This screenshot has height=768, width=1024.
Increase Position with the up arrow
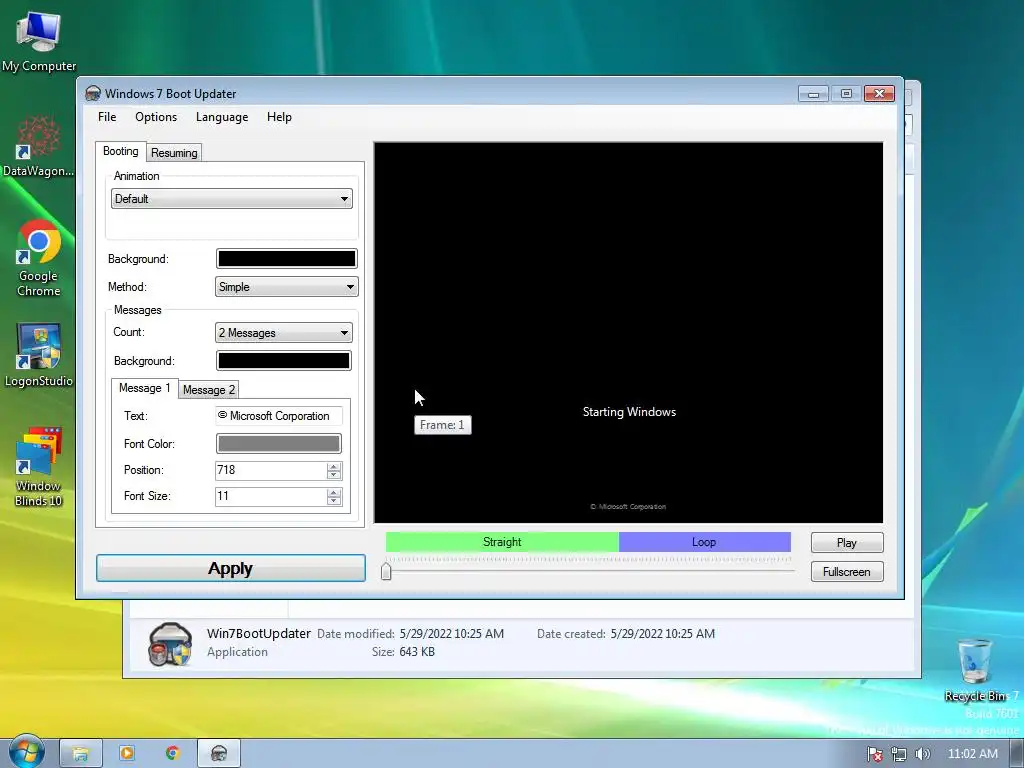click(334, 466)
